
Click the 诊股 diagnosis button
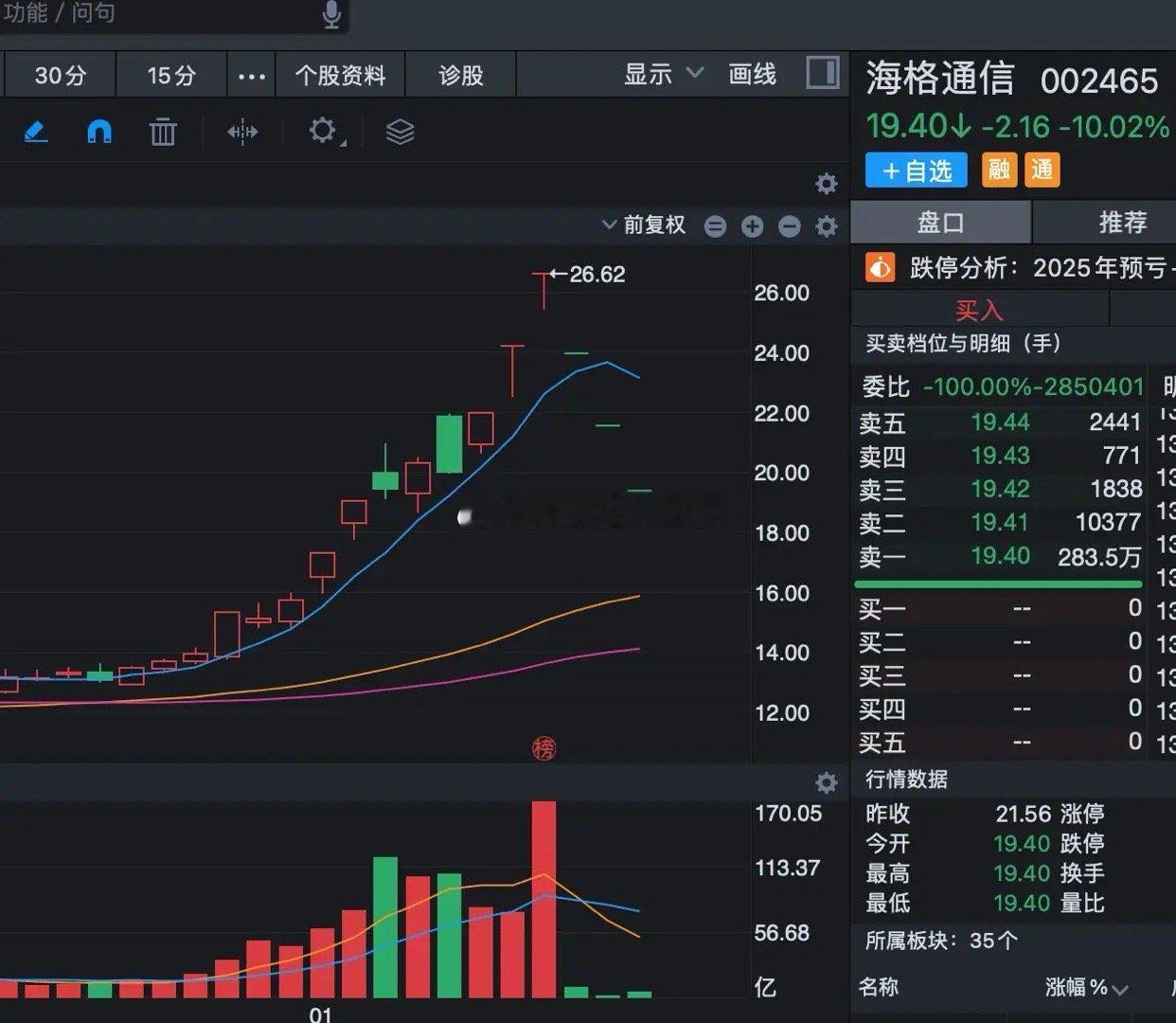pyautogui.click(x=461, y=74)
